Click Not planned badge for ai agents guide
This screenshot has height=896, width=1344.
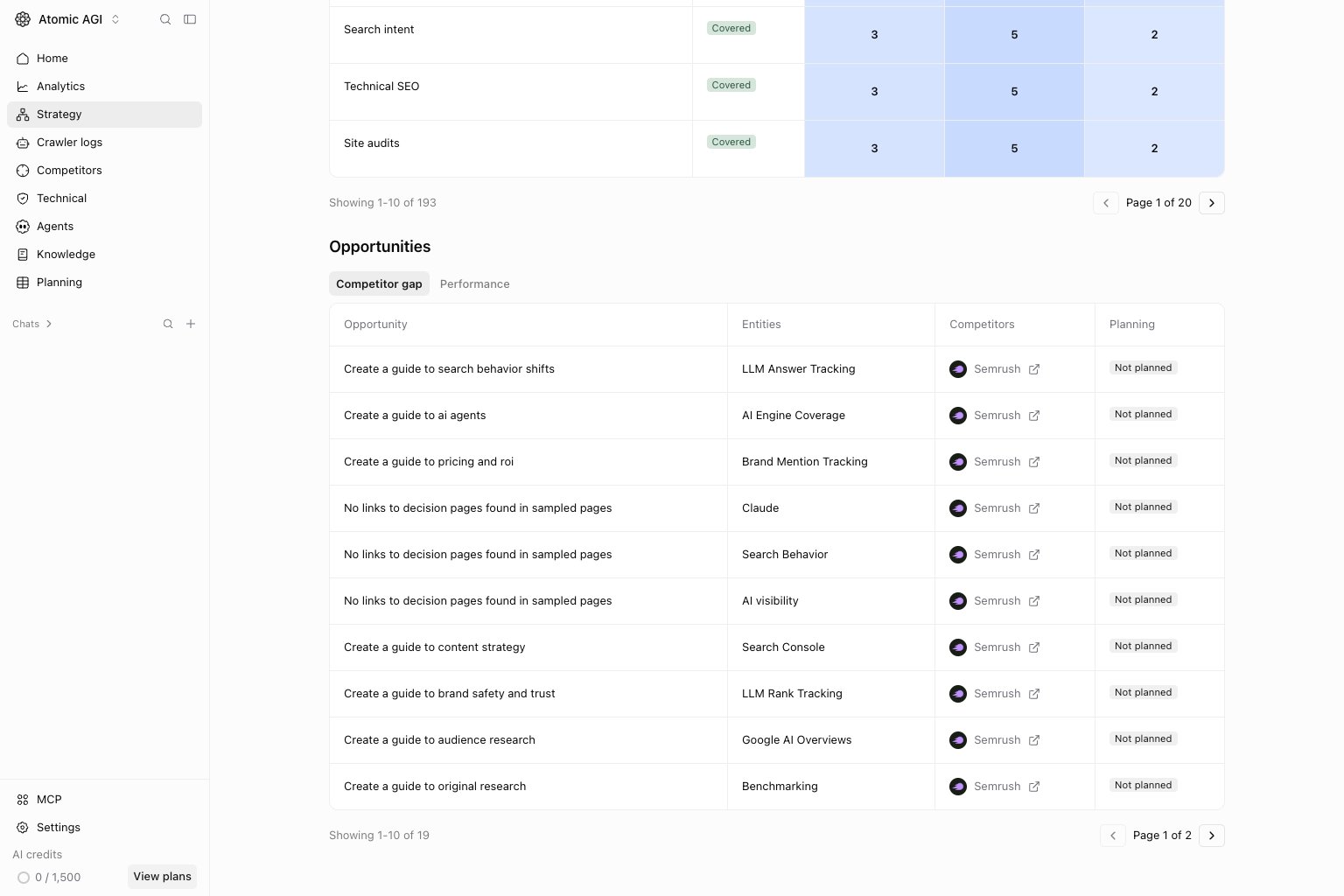tap(1143, 414)
